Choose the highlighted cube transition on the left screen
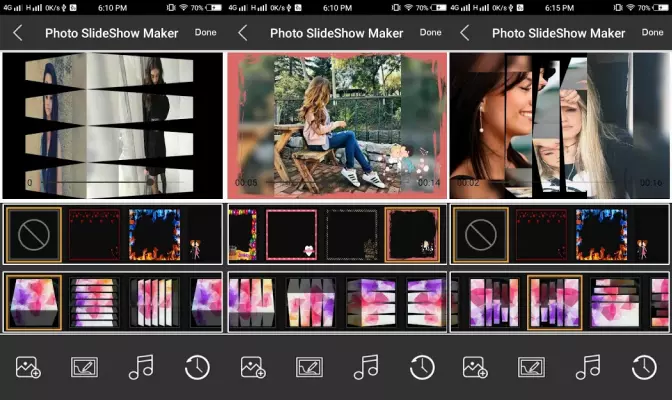The height and width of the screenshot is (400, 672). (33, 301)
